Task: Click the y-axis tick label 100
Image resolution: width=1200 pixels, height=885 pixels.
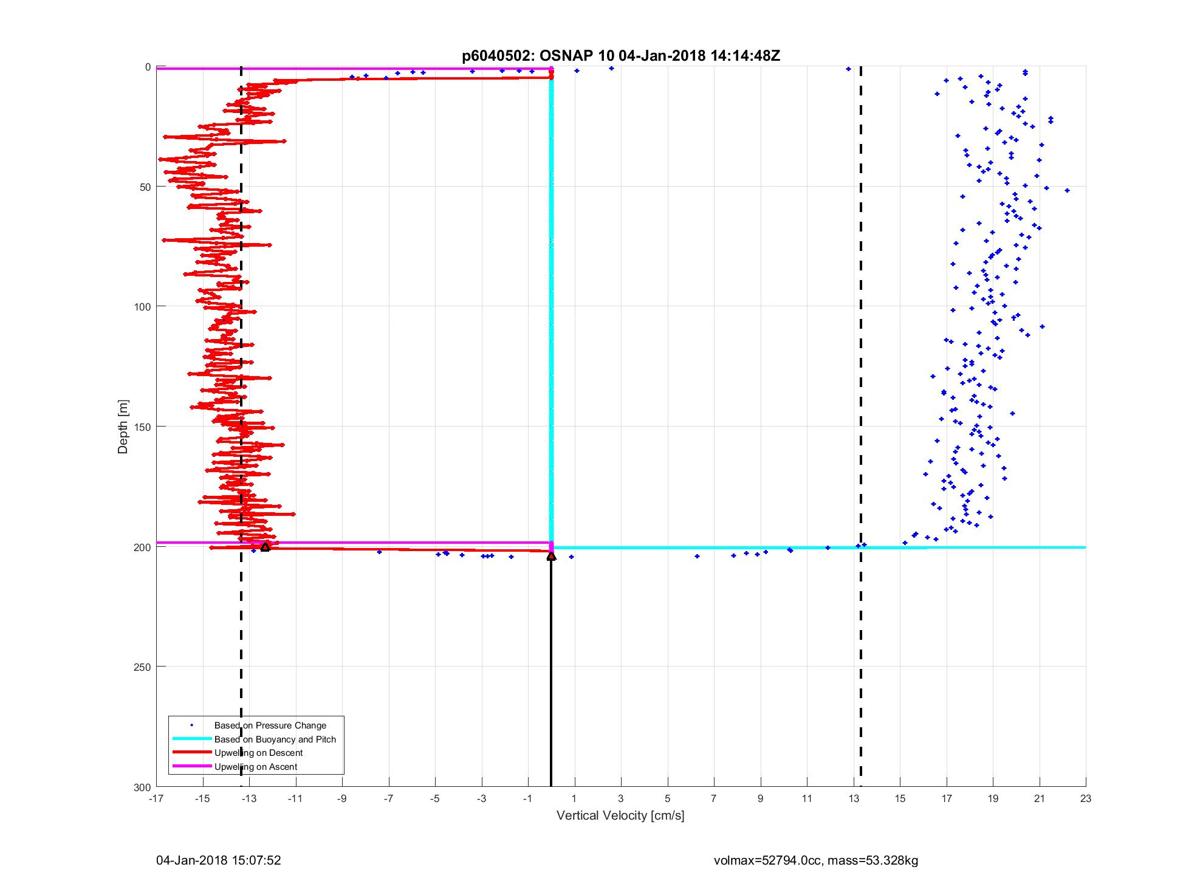Action: pyautogui.click(x=141, y=307)
